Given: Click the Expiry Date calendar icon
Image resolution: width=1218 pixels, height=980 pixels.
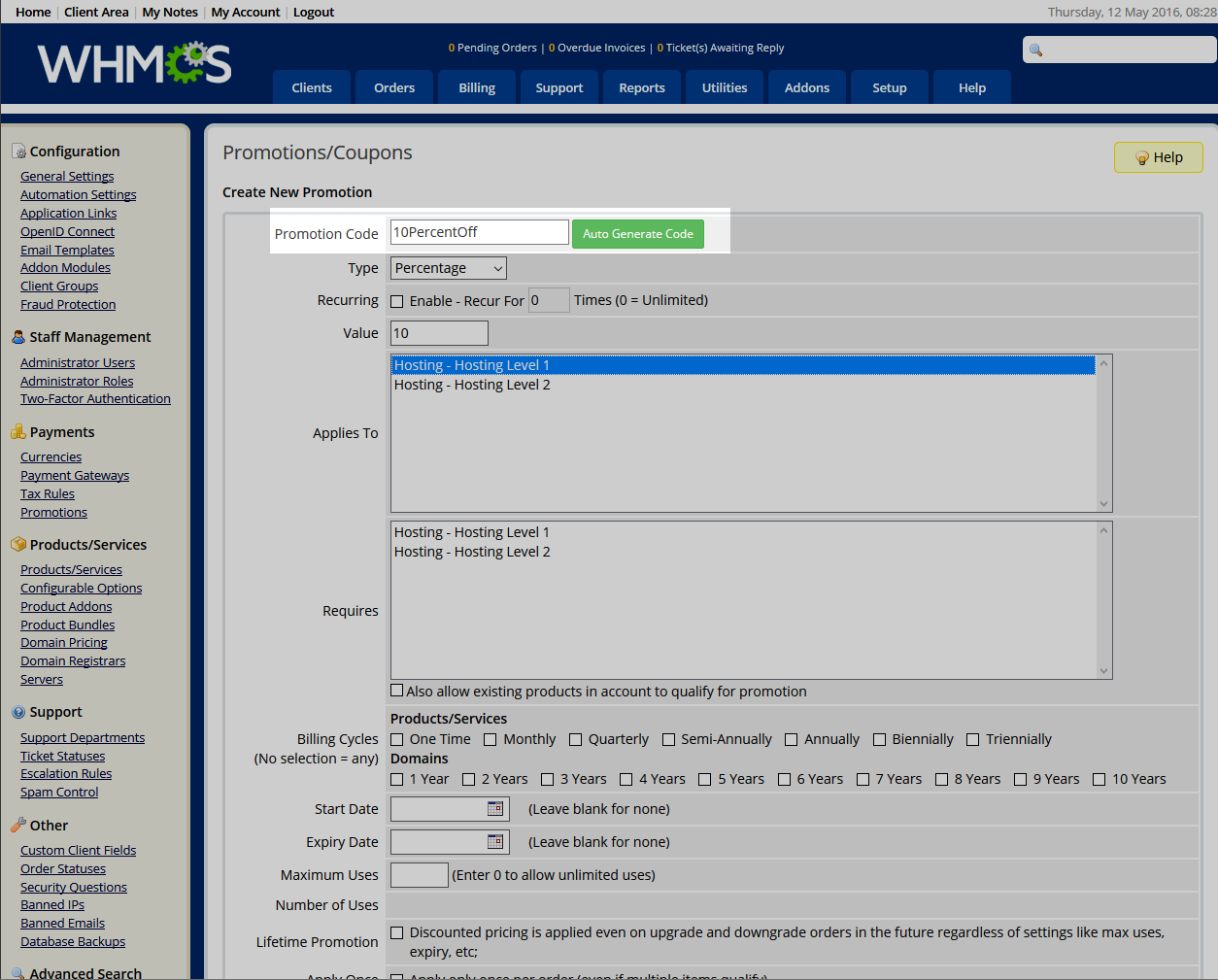Looking at the screenshot, I should [495, 842].
